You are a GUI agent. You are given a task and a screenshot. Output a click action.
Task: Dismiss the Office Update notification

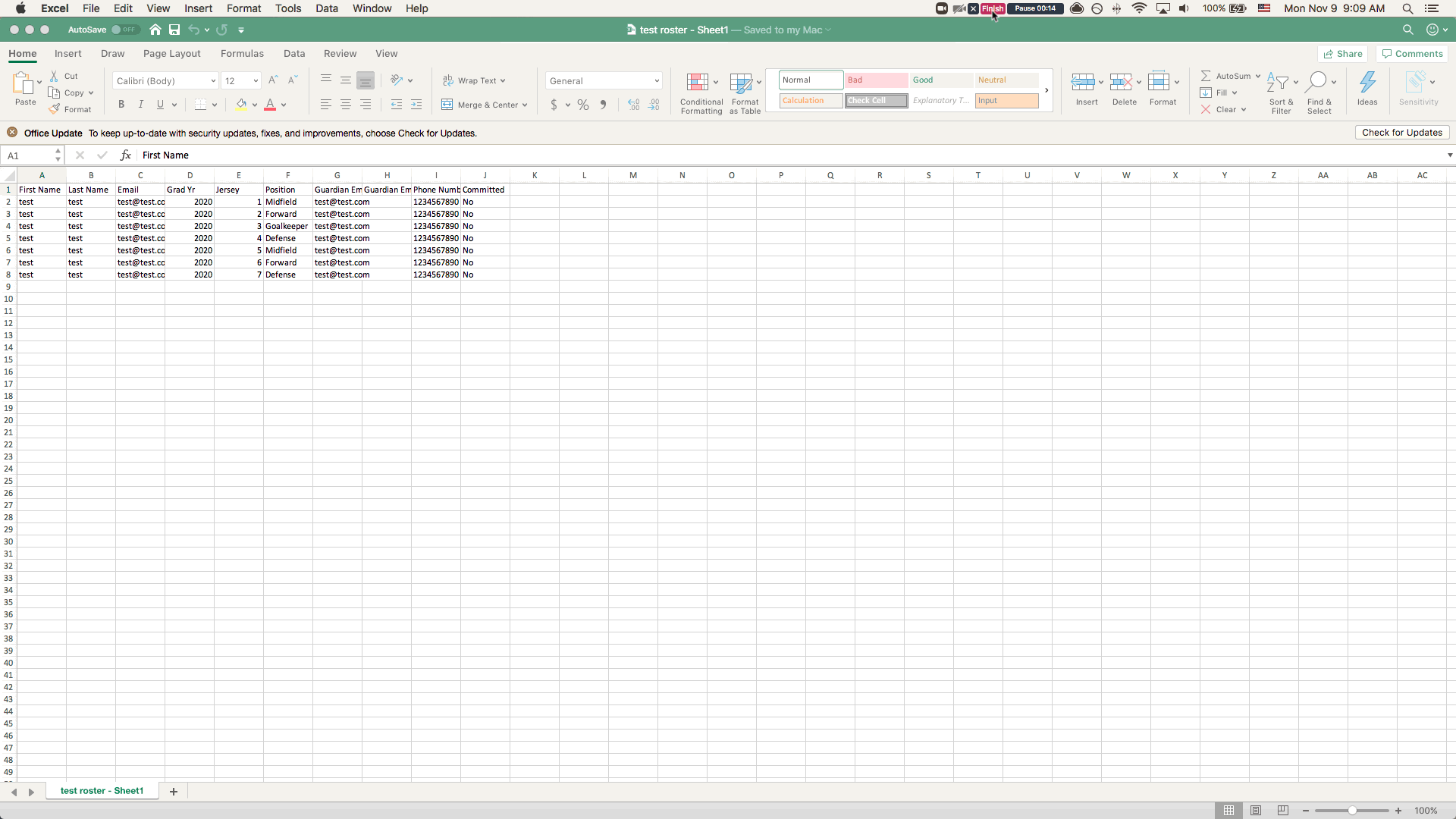click(12, 133)
